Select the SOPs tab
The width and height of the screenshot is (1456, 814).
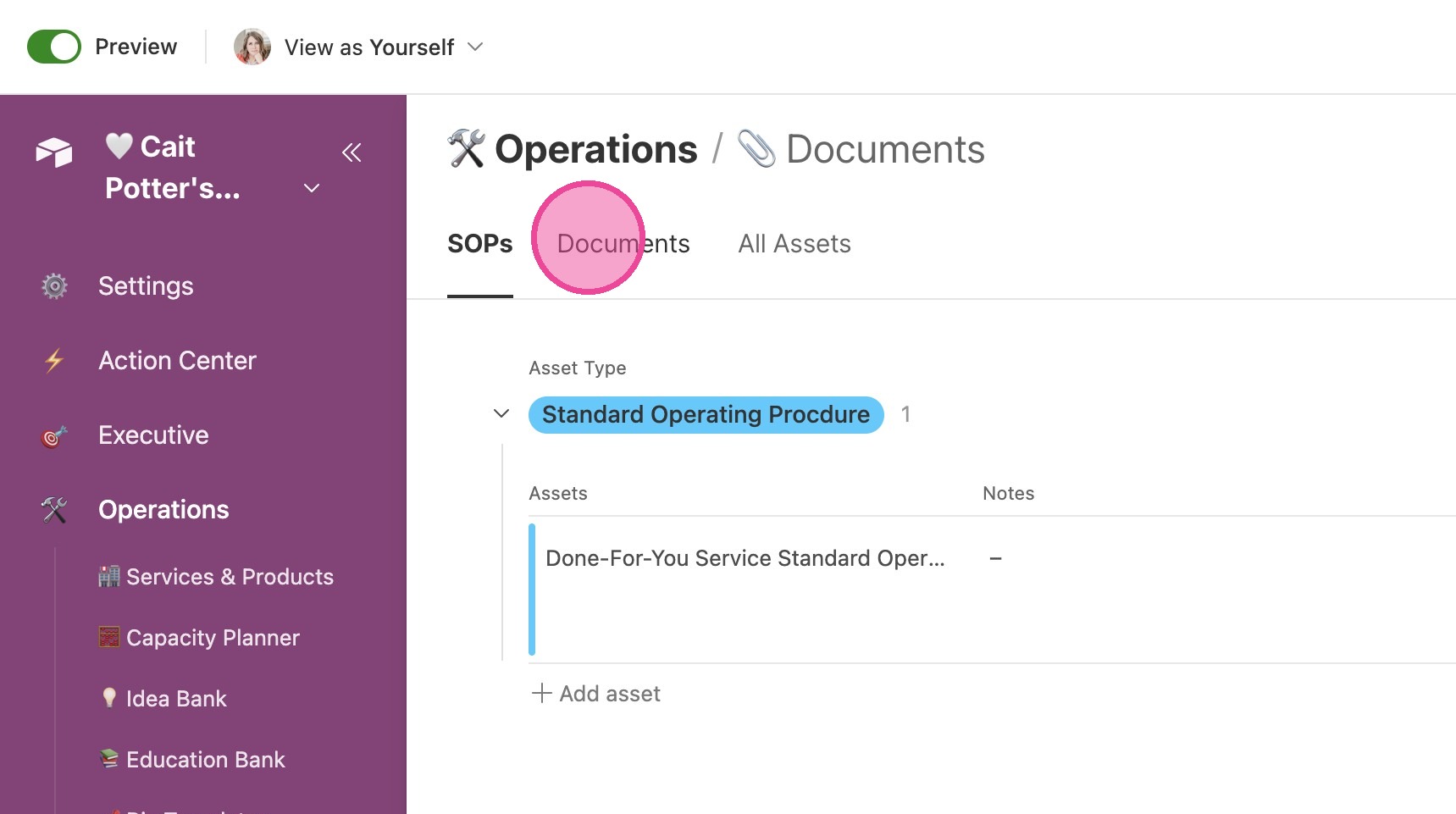[480, 244]
